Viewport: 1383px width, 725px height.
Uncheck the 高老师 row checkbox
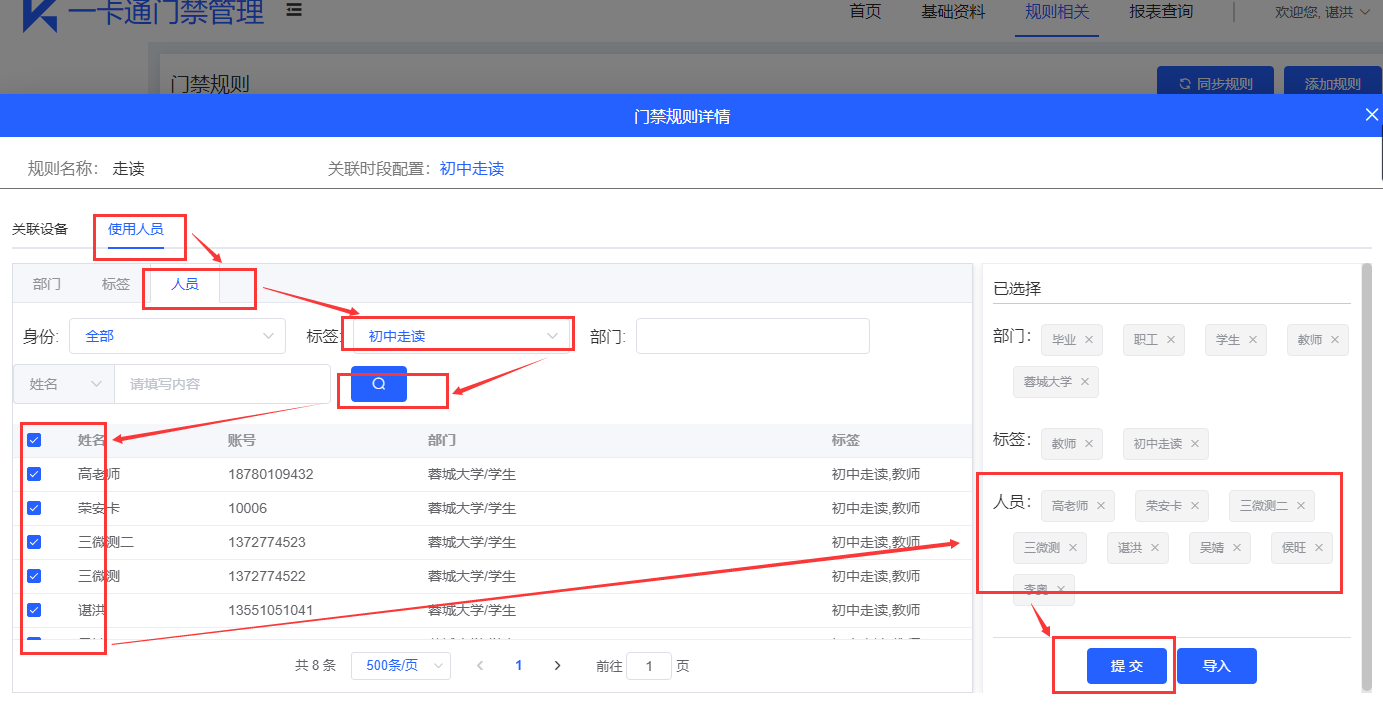coord(34,474)
